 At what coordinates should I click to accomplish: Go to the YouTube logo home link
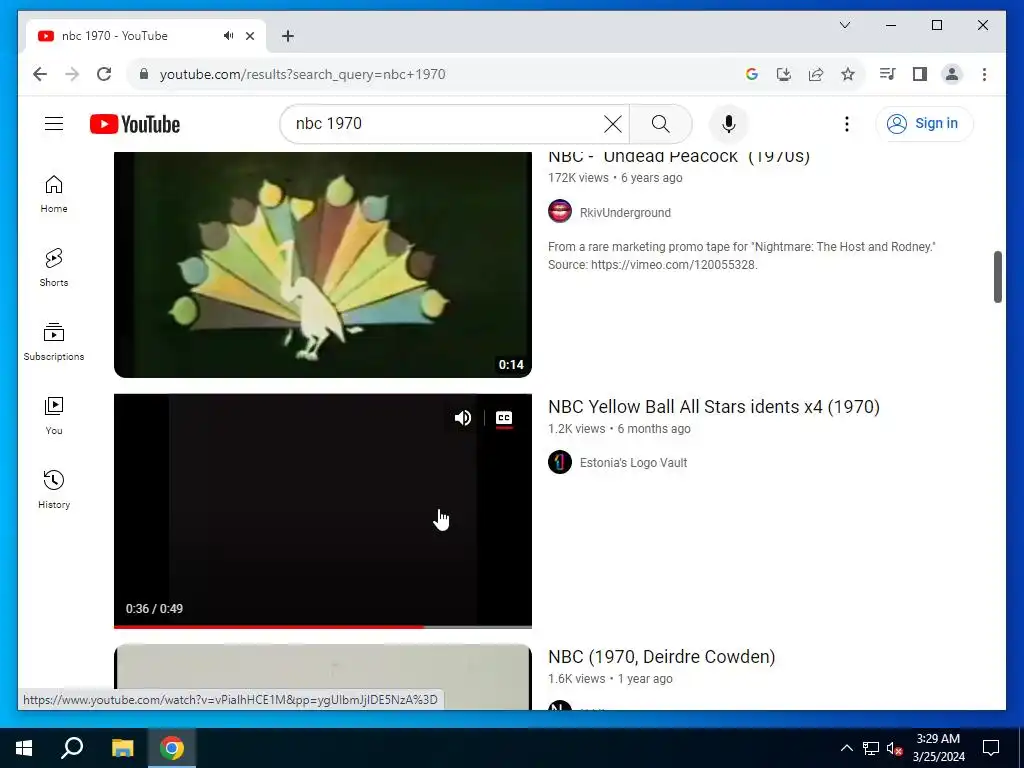135,124
